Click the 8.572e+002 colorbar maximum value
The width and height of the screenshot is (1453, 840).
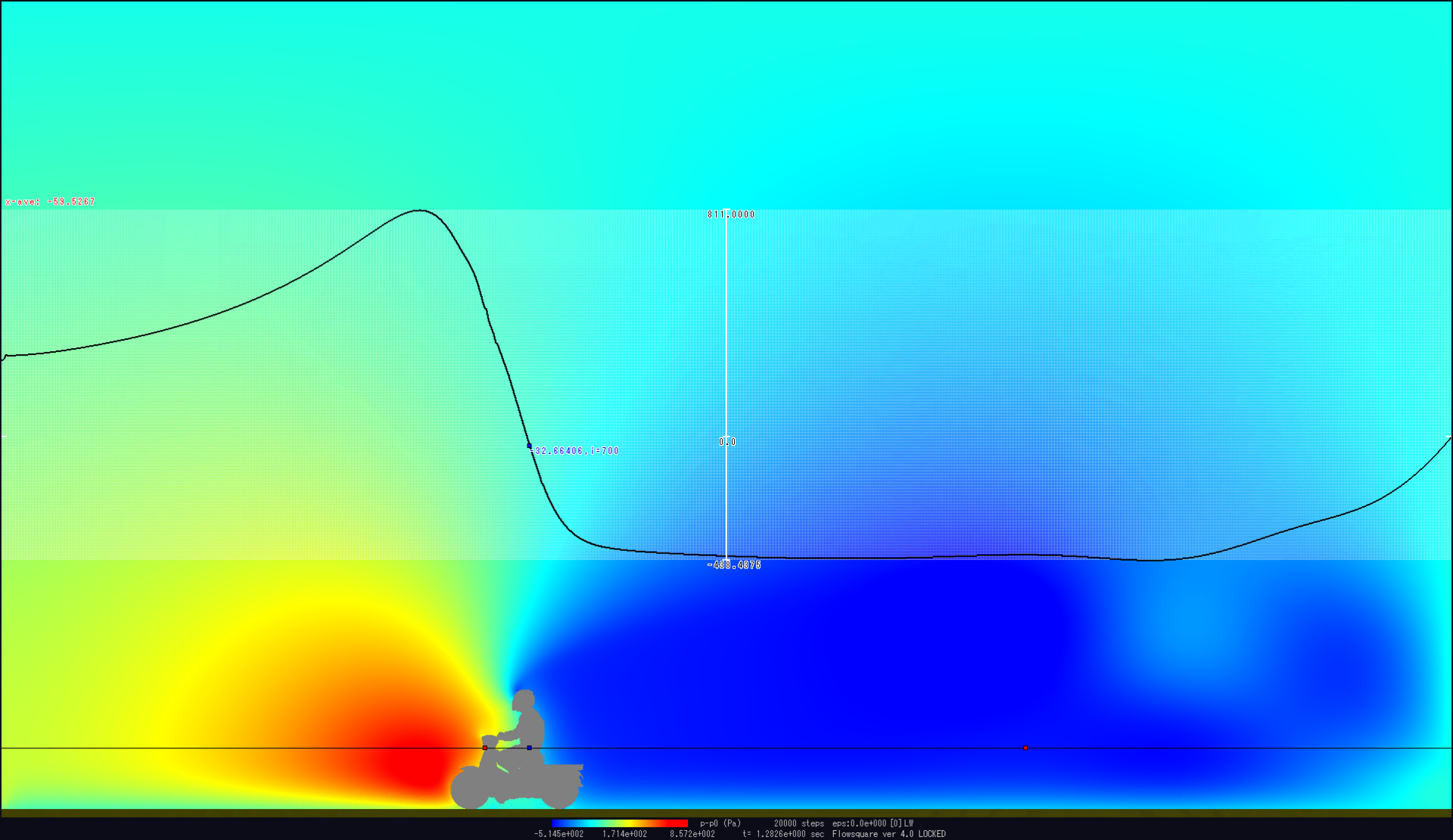coord(692,834)
